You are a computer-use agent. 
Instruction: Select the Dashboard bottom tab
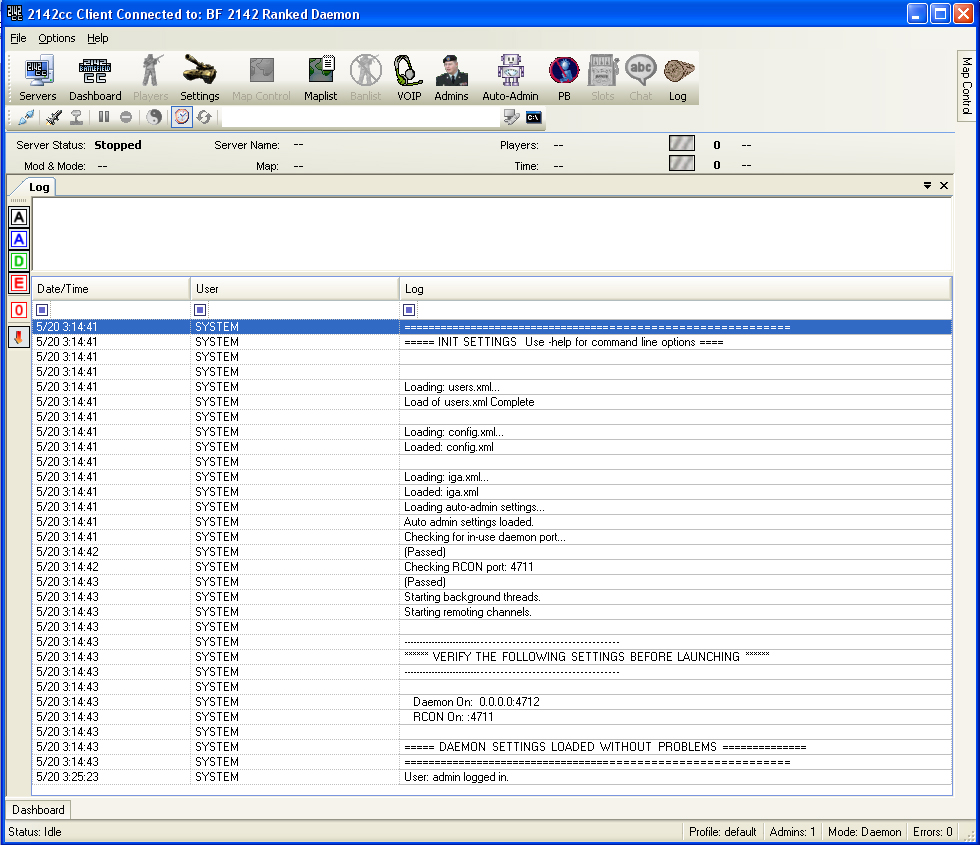38,810
